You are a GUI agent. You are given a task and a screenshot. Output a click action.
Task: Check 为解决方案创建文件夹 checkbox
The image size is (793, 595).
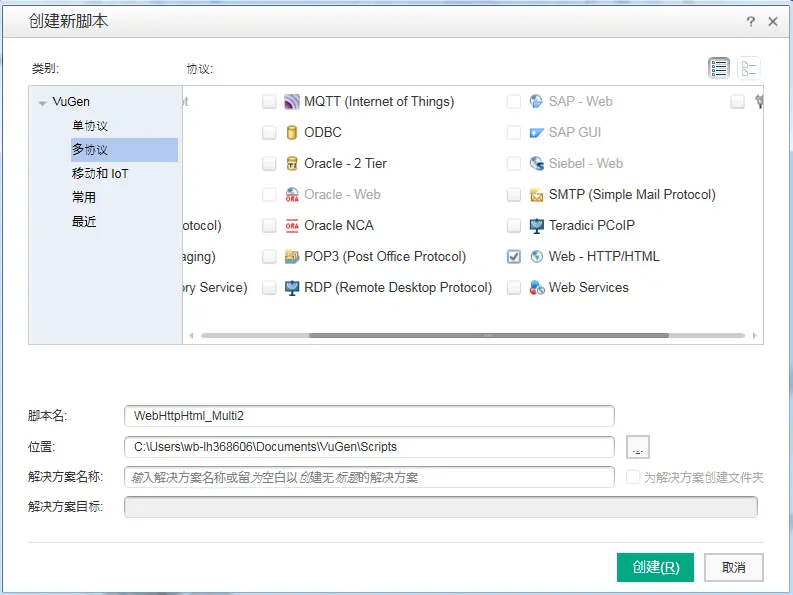[x=633, y=477]
